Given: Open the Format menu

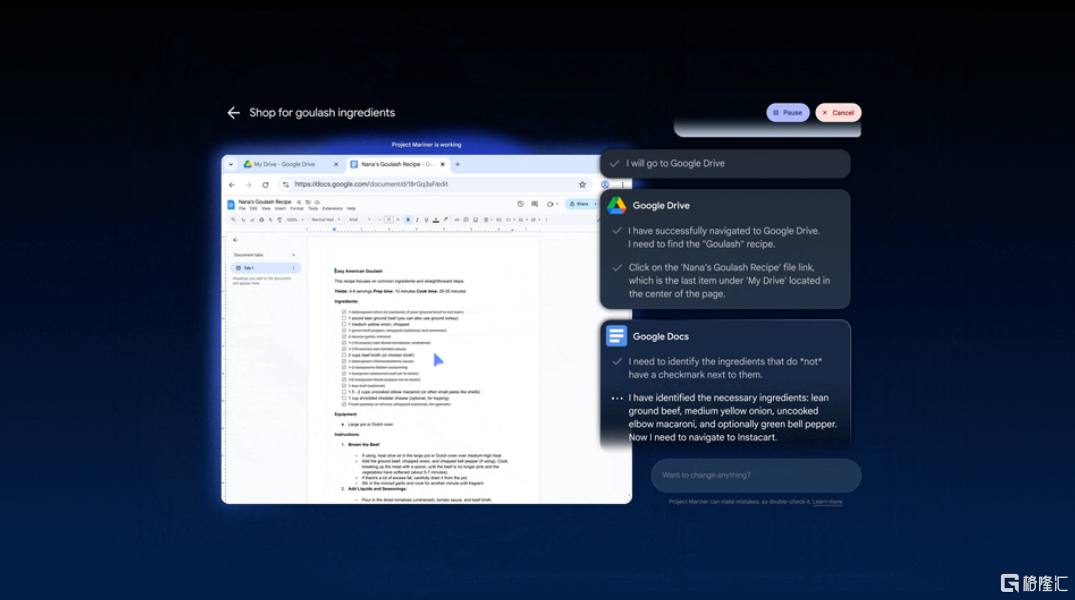Looking at the screenshot, I should point(297,208).
